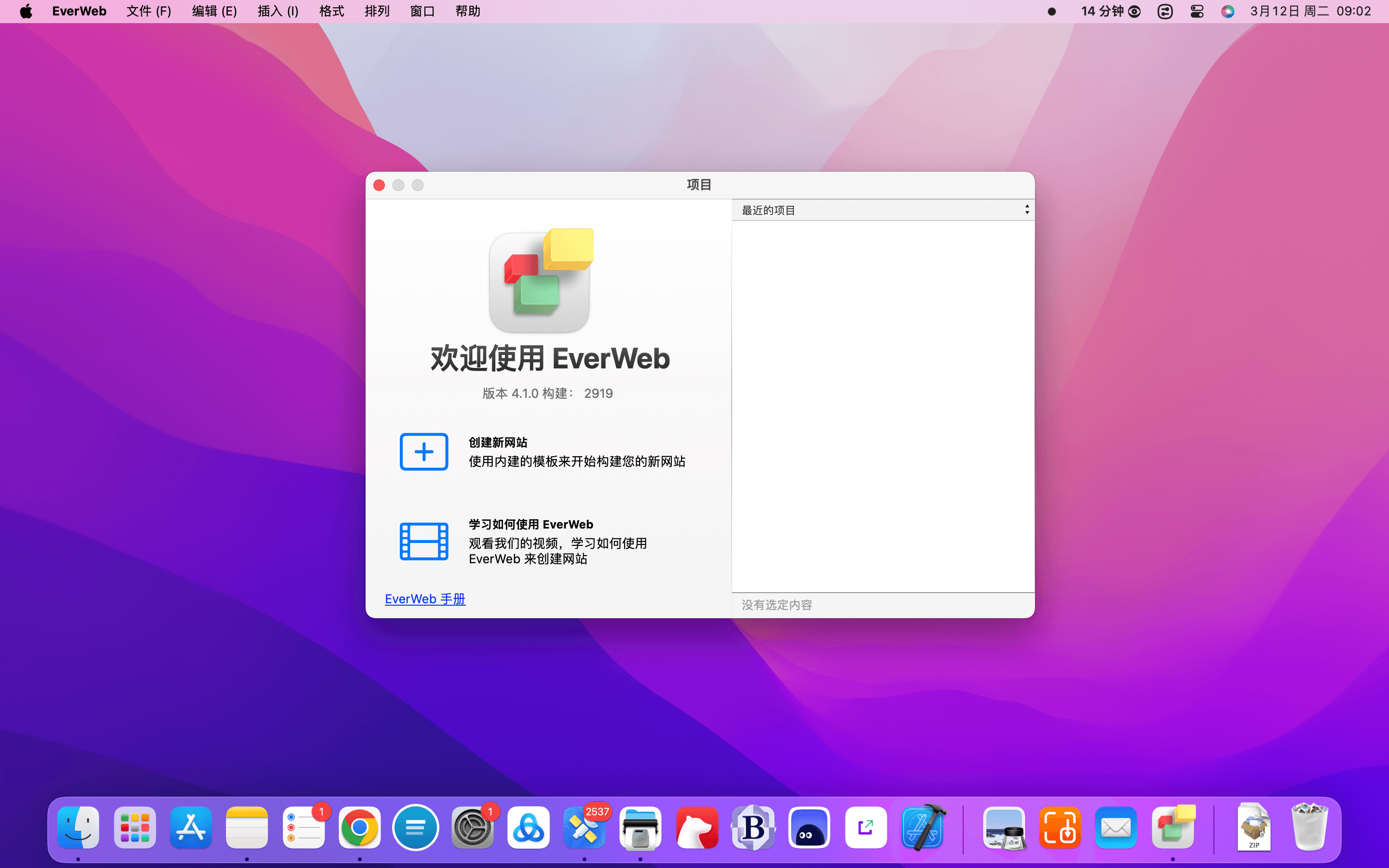Click the smiley face menu bar icon
The width and height of the screenshot is (1389, 868).
(x=1165, y=11)
